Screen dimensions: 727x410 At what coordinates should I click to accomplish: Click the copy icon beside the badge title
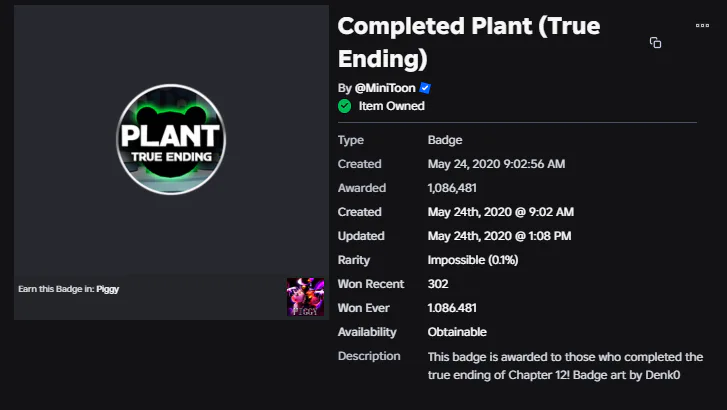coord(655,43)
